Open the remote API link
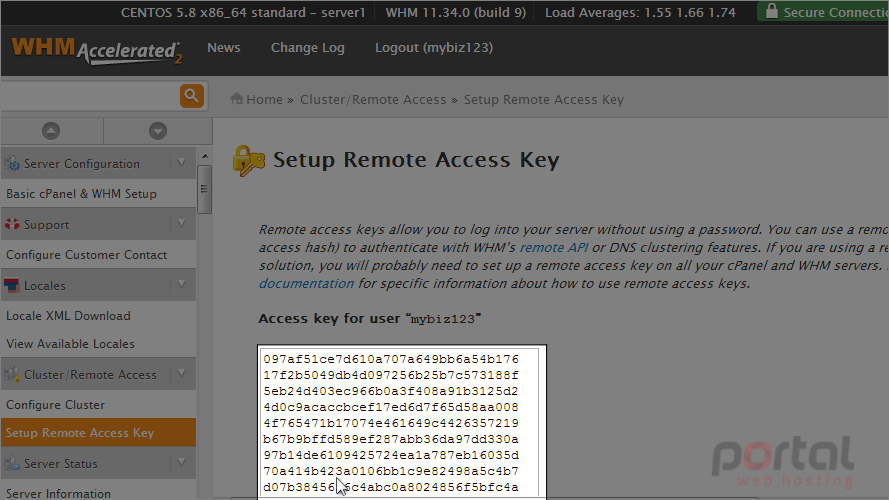This screenshot has width=889, height=500. click(x=554, y=248)
